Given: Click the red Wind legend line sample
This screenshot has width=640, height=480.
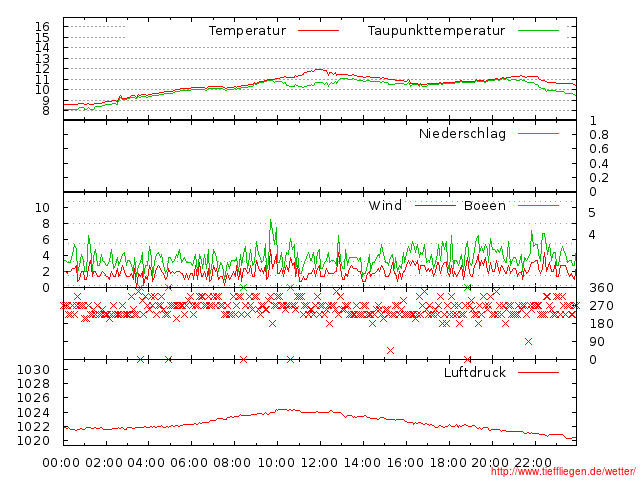Looking at the screenshot, I should tap(435, 205).
